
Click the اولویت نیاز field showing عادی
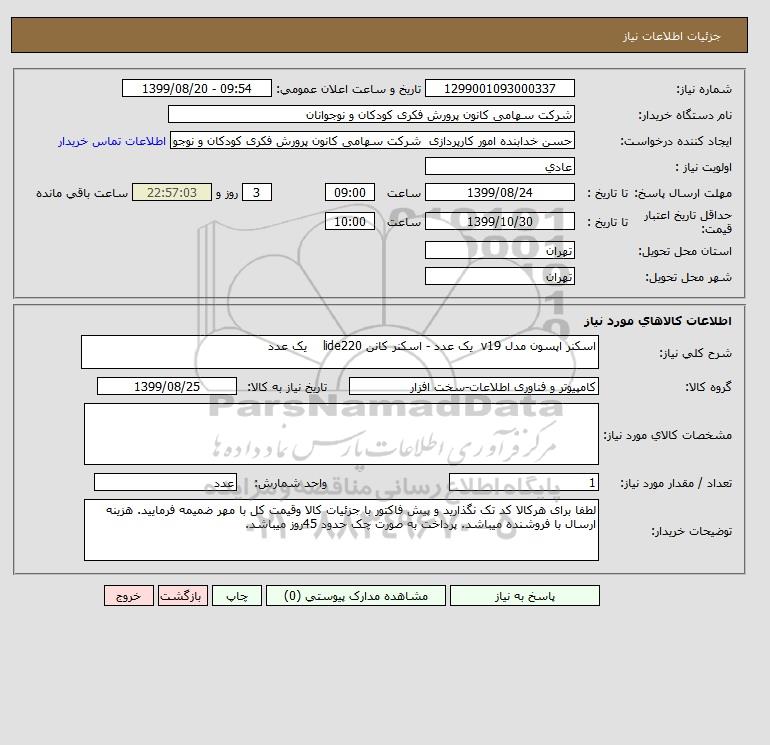[x=499, y=166]
